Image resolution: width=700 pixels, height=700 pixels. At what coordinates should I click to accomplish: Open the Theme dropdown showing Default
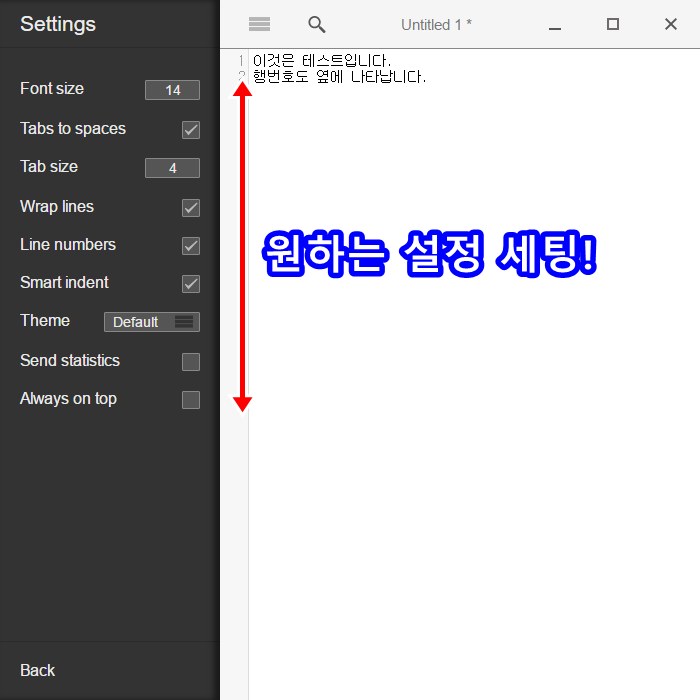(152, 322)
